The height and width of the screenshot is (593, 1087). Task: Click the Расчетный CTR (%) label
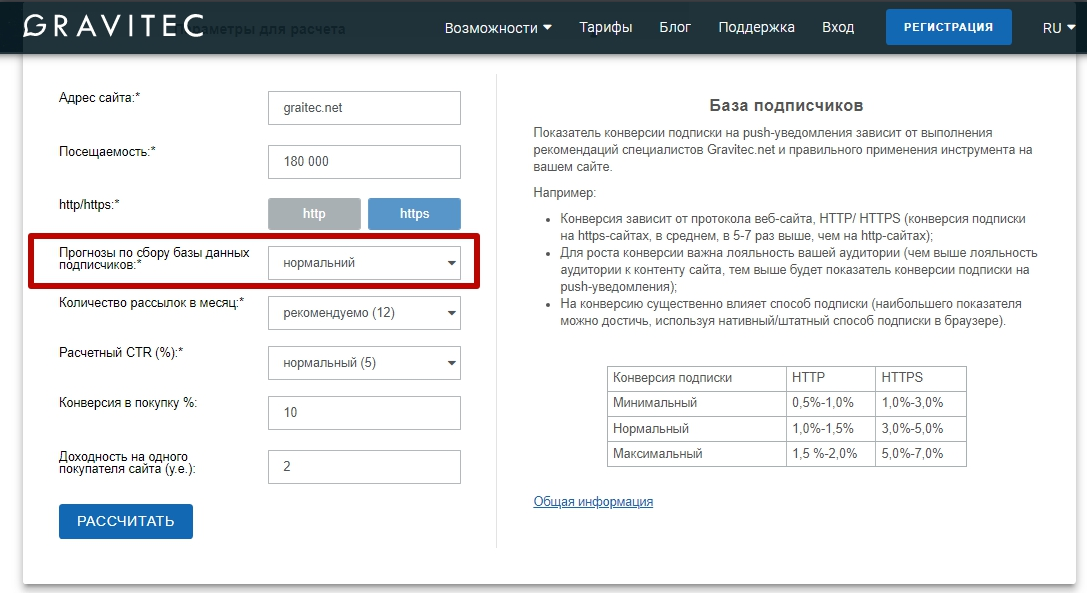coord(121,352)
